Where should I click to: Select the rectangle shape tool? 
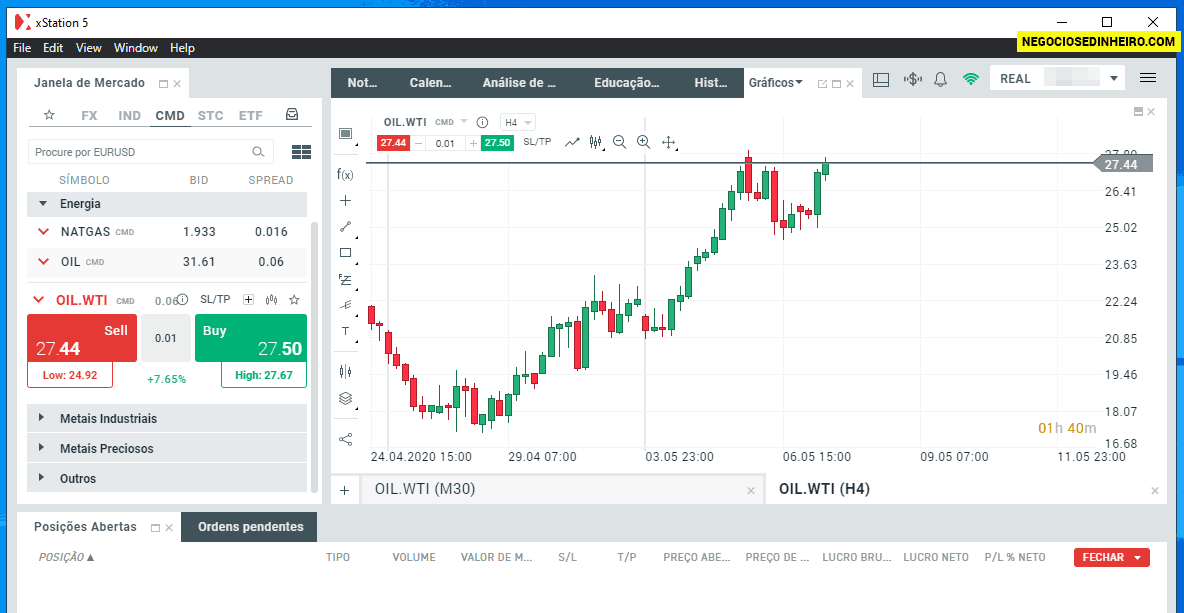tap(345, 252)
